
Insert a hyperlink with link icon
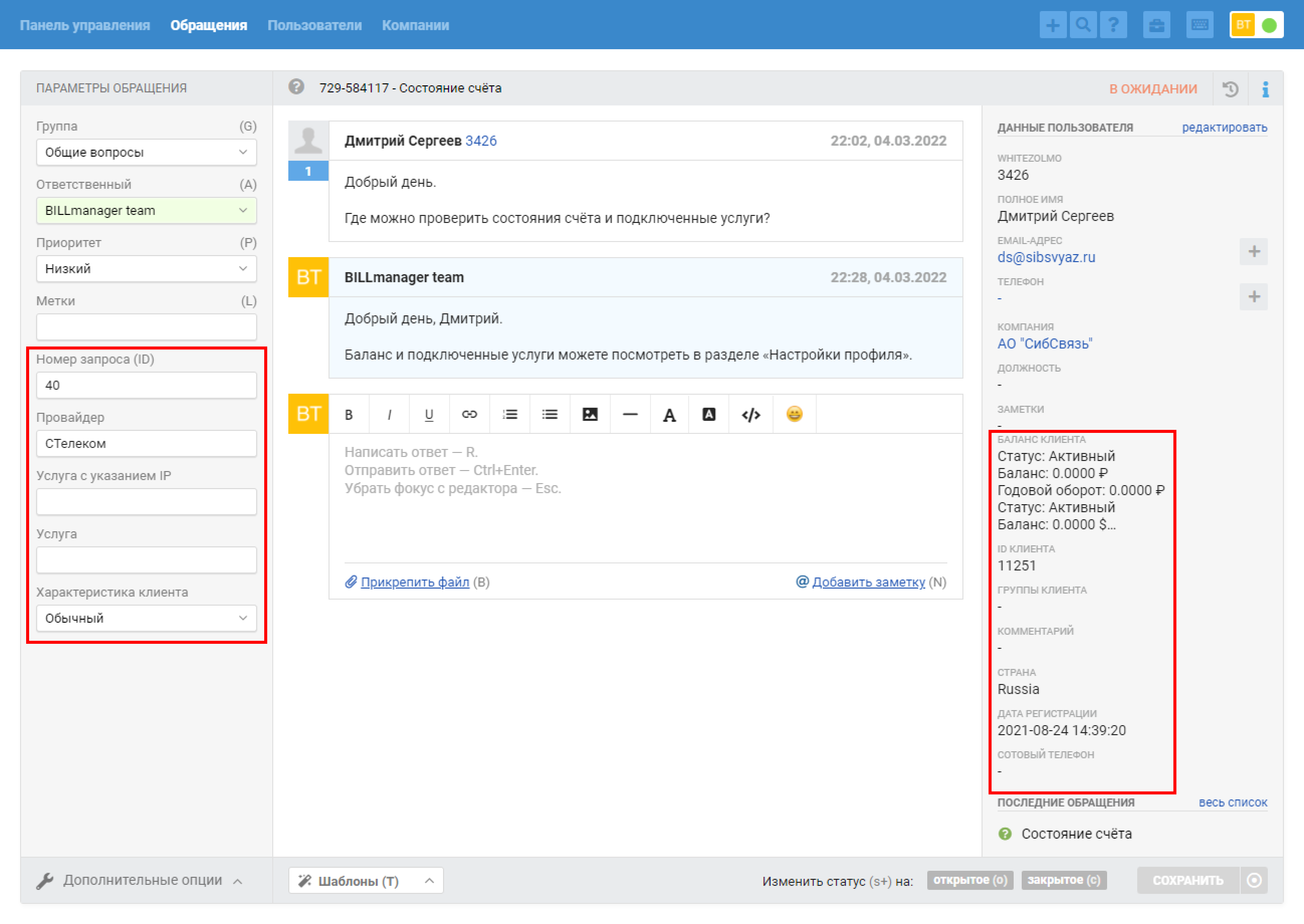pos(469,414)
